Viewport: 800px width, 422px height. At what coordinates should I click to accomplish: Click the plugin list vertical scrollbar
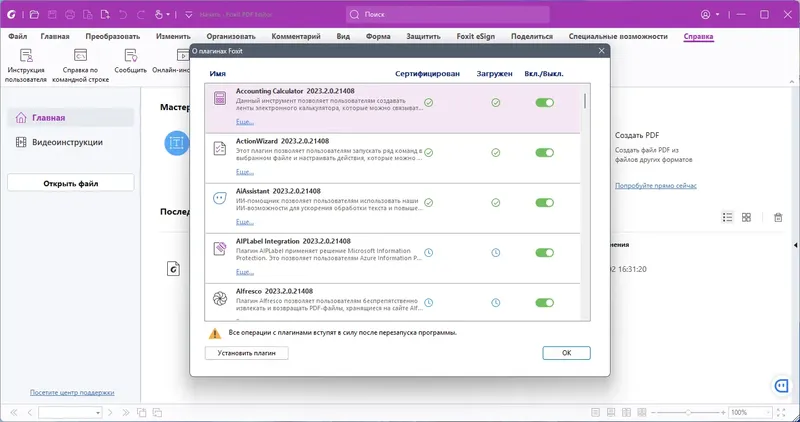[585, 101]
